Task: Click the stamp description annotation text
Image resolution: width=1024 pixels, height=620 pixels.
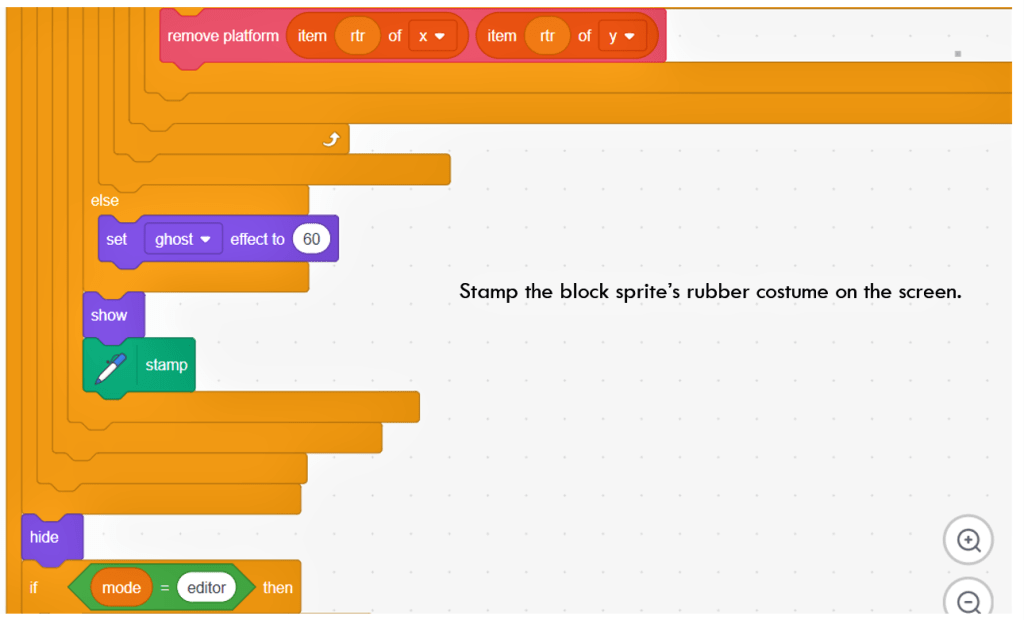Action: 710,292
